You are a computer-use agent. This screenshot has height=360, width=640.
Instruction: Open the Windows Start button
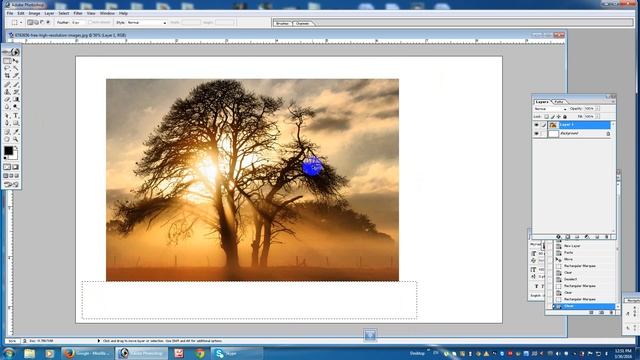point(9,353)
